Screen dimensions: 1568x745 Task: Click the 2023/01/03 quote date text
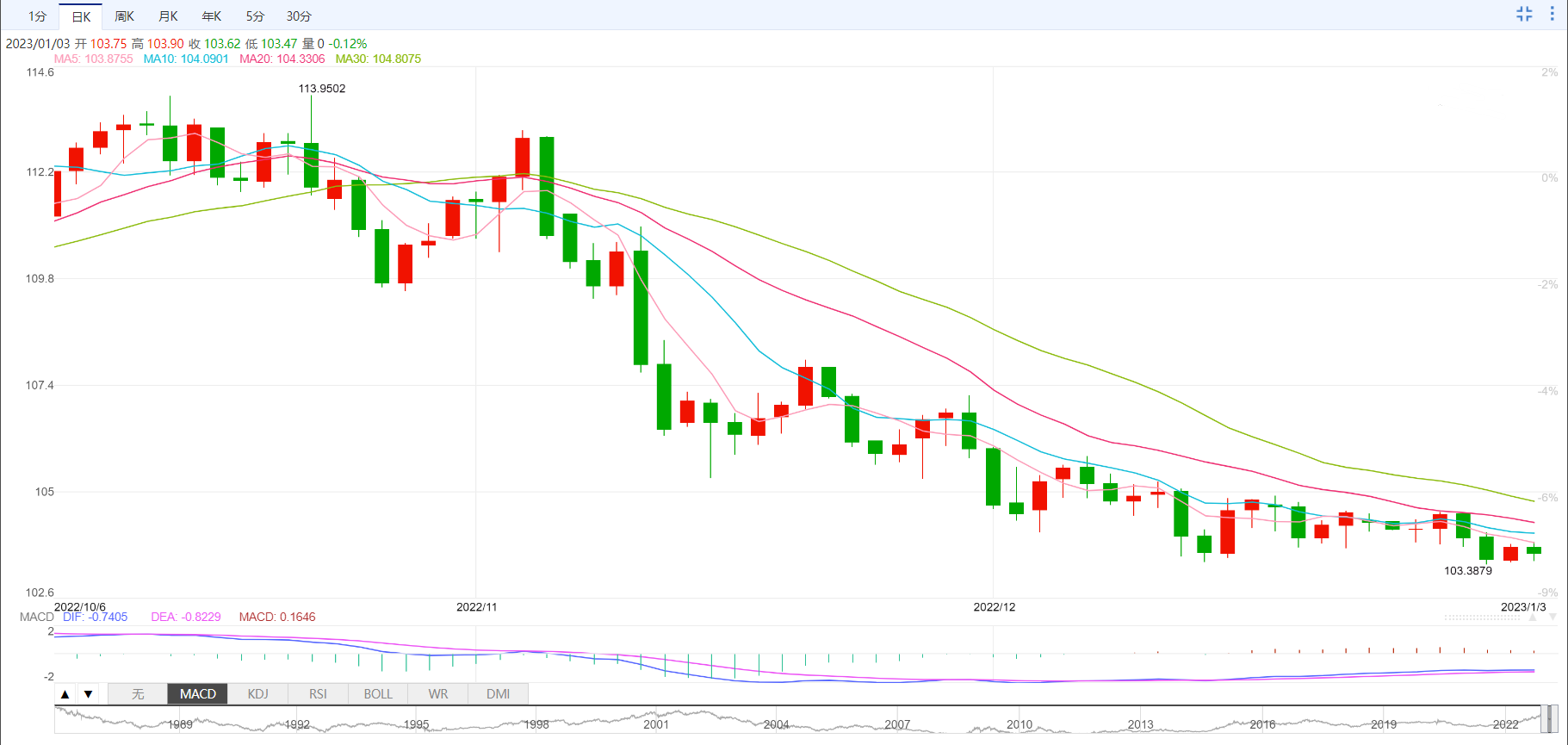[38, 44]
